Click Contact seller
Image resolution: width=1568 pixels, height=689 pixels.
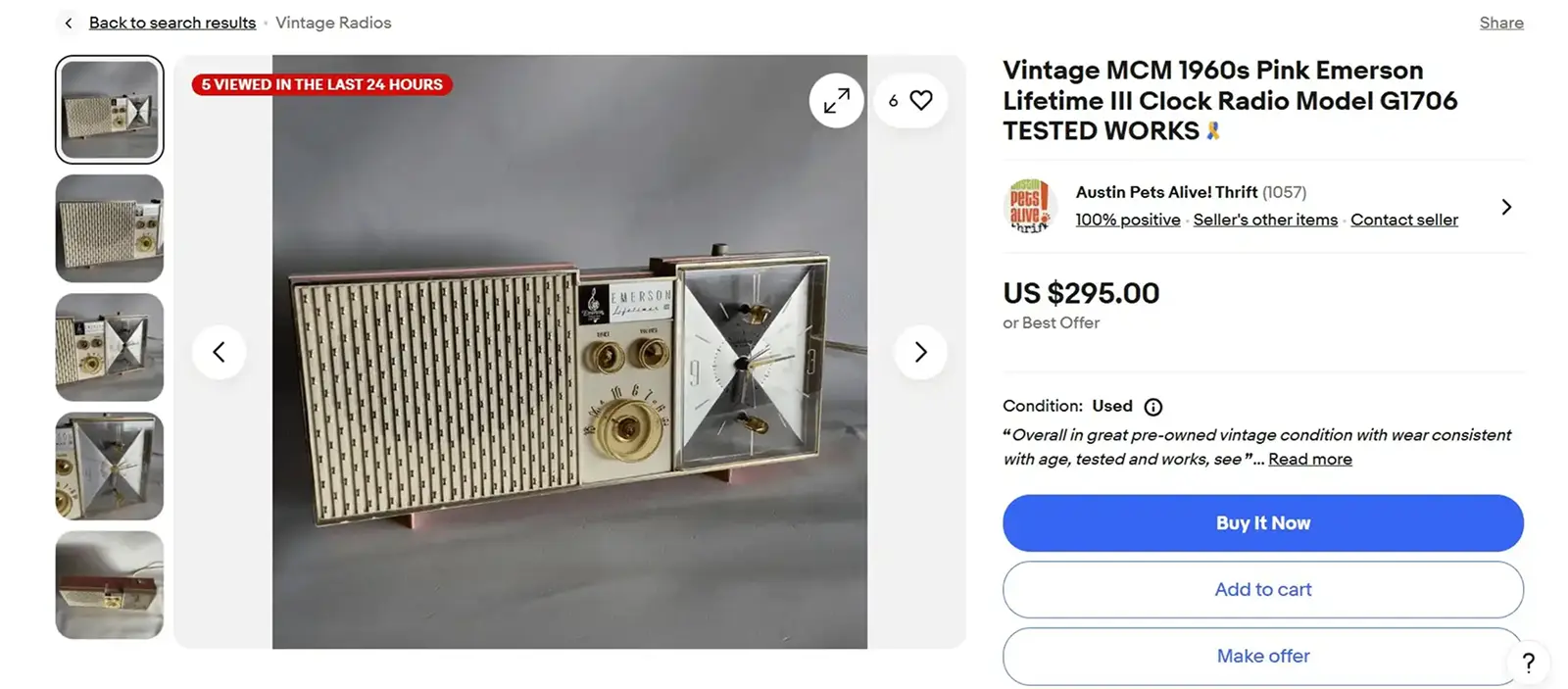[x=1404, y=220]
